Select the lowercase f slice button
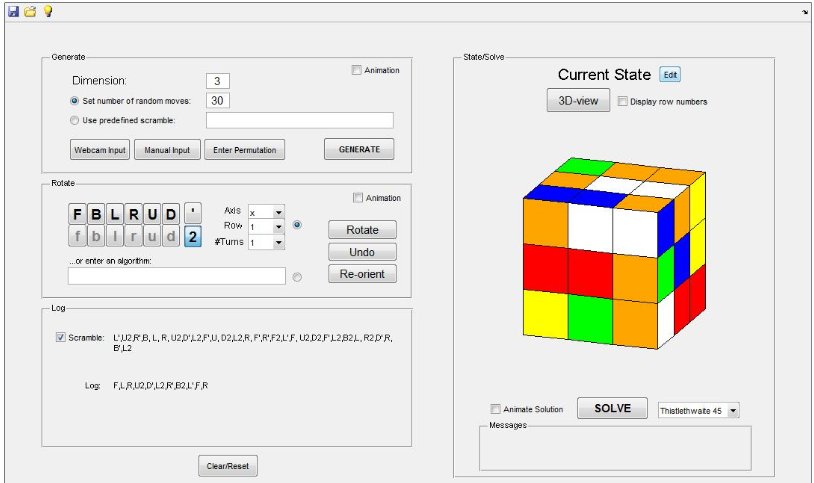 (x=77, y=237)
